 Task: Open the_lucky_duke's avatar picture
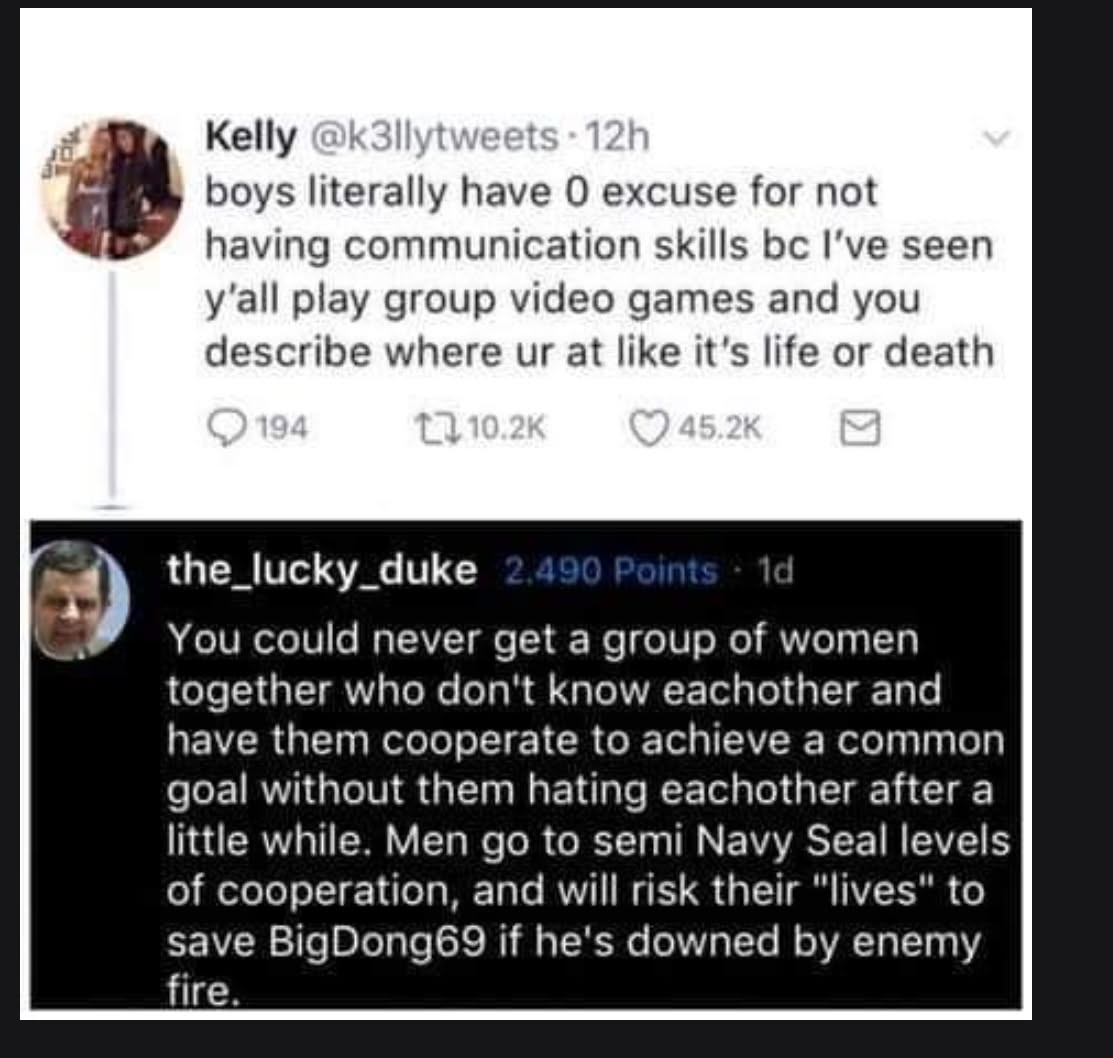pos(80,600)
